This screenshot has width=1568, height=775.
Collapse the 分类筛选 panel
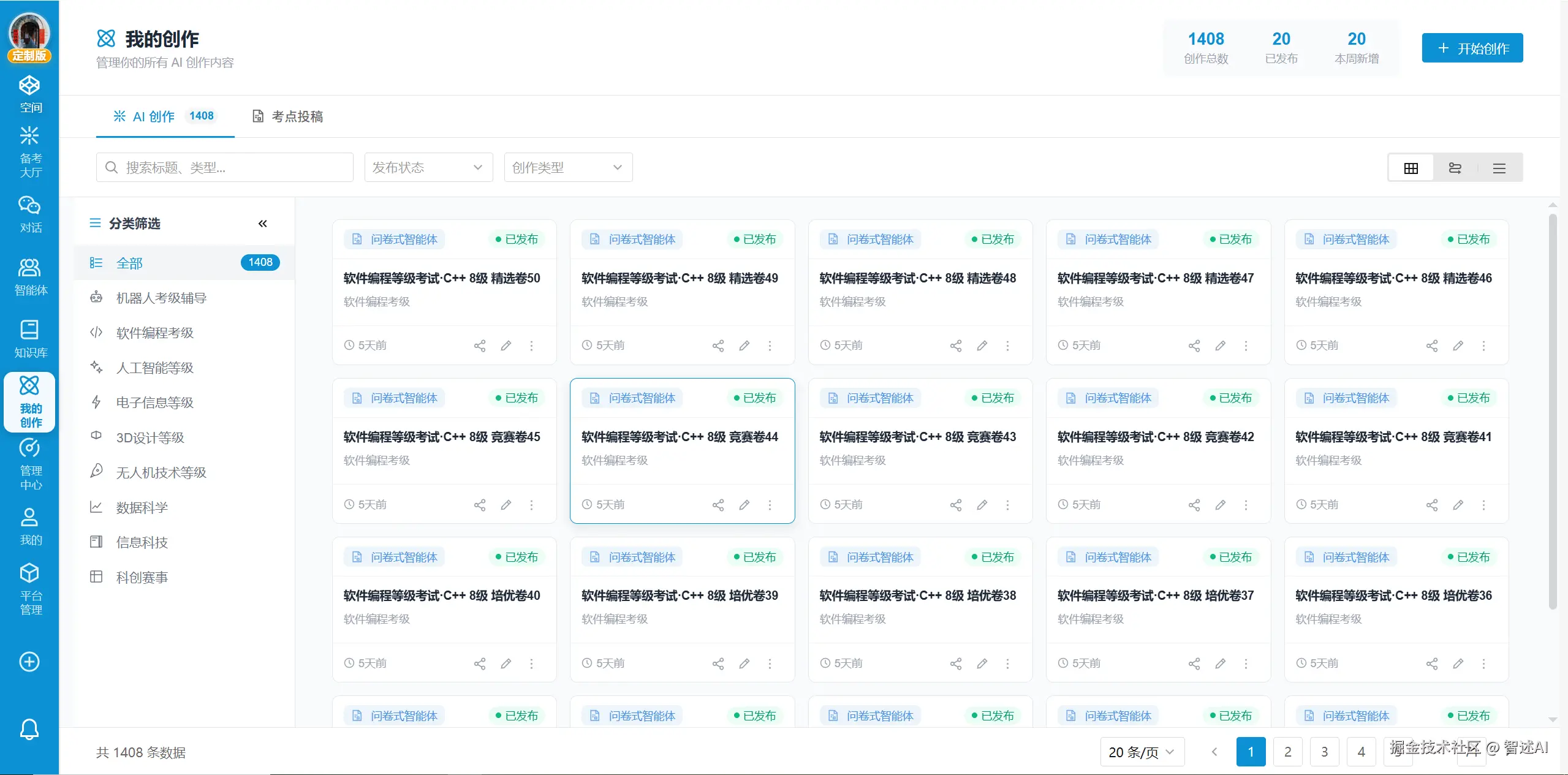click(262, 224)
